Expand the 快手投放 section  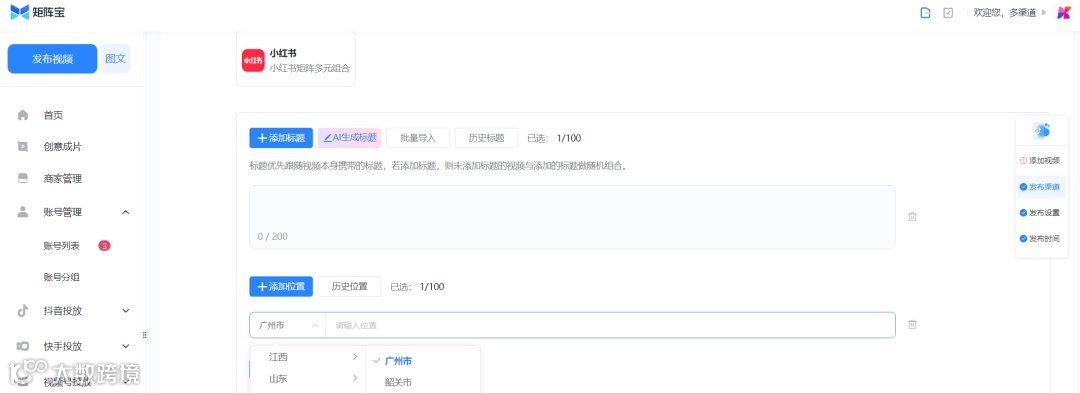click(125, 346)
